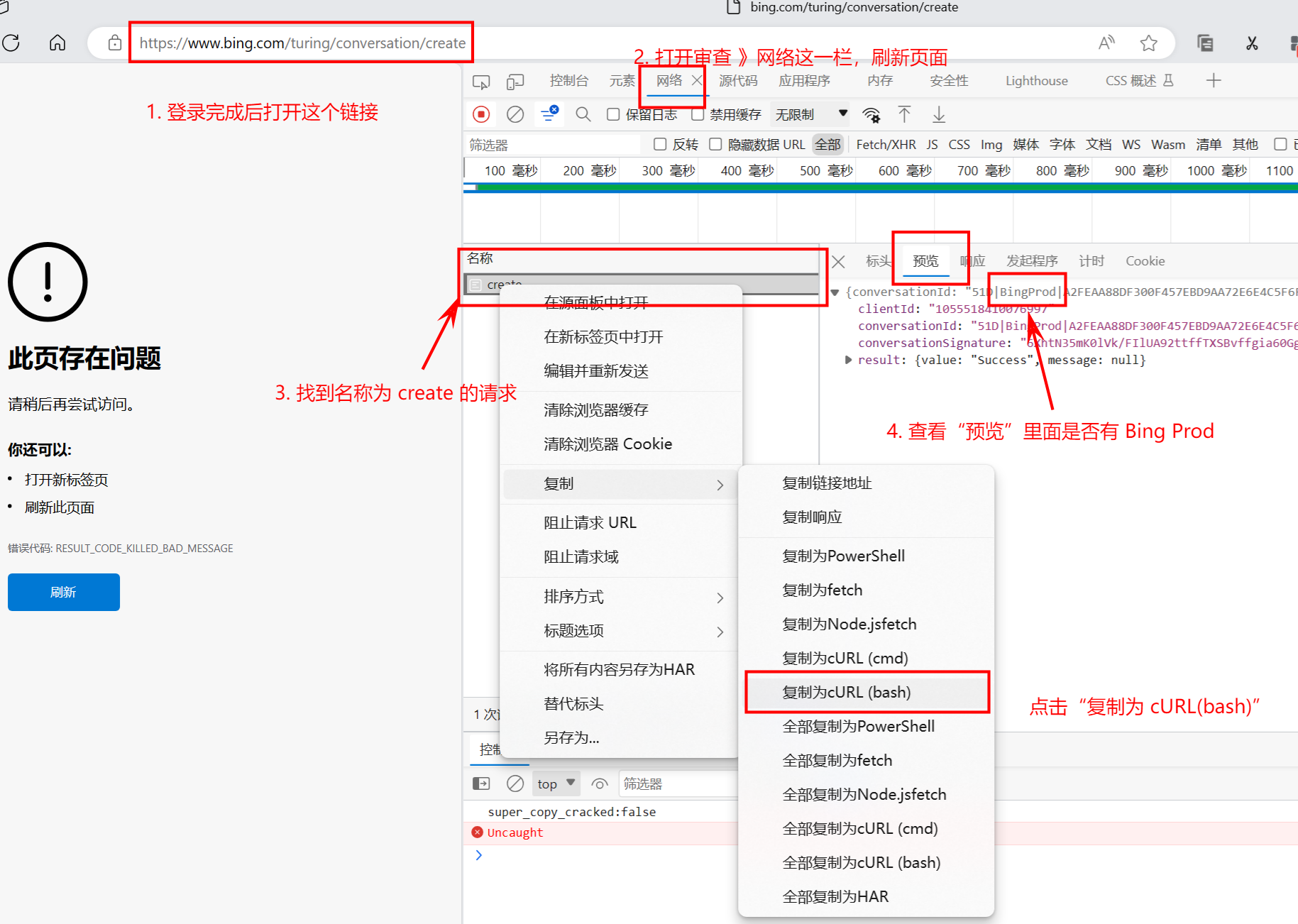Image resolution: width=1298 pixels, height=924 pixels.
Task: Enable 禁用缓存 checkbox
Action: (x=698, y=114)
